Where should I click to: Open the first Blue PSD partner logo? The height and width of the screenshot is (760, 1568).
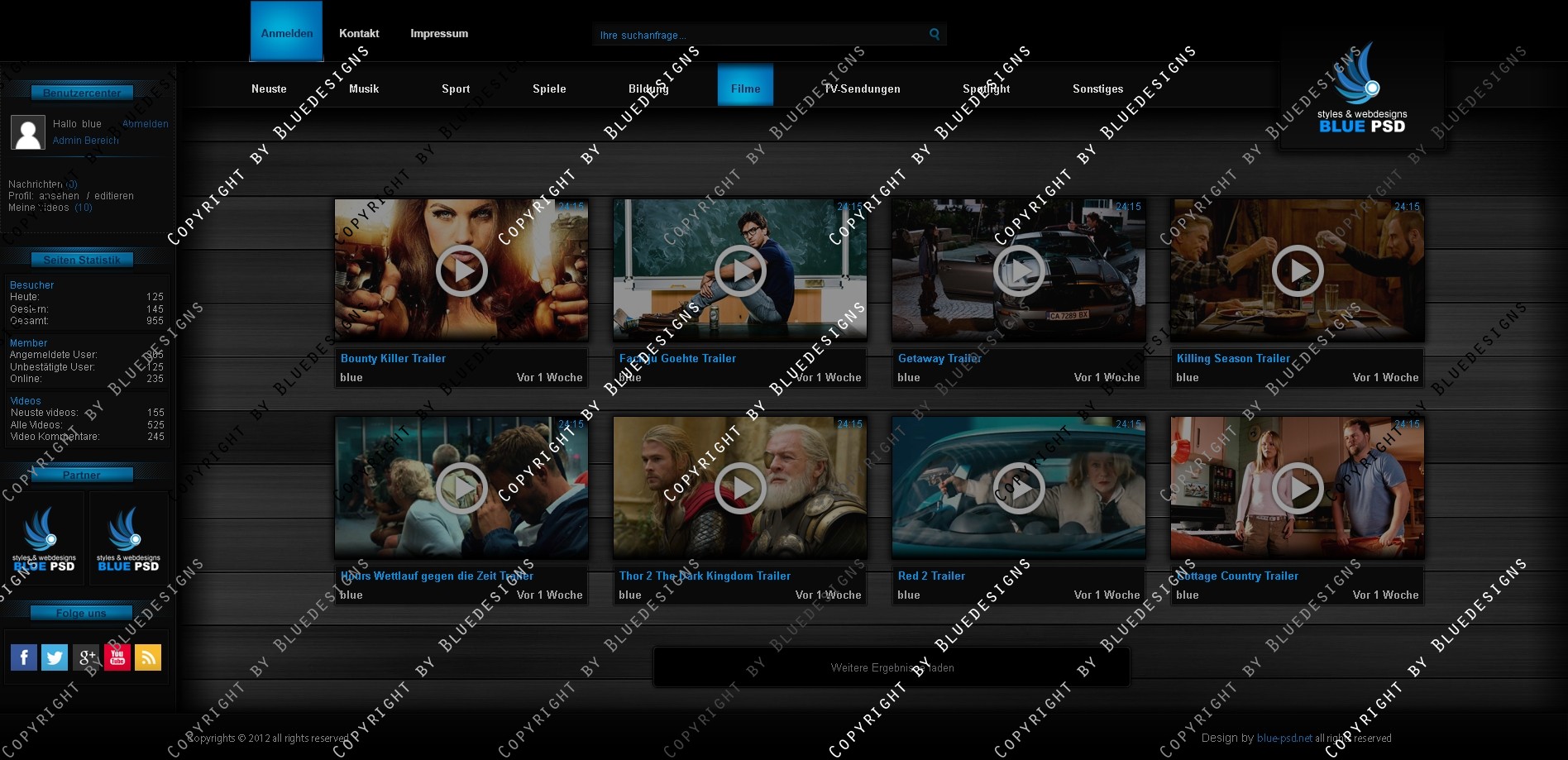(44, 539)
